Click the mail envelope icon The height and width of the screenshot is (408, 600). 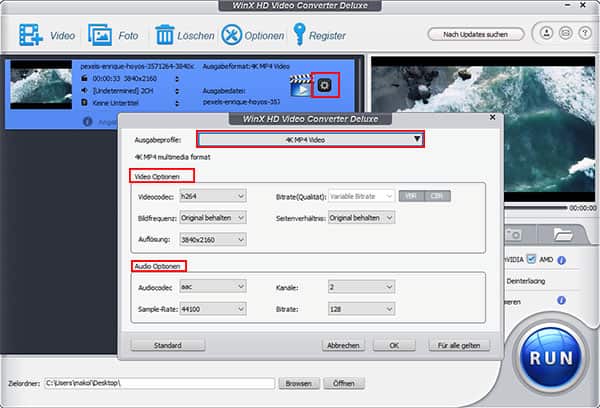tap(566, 33)
